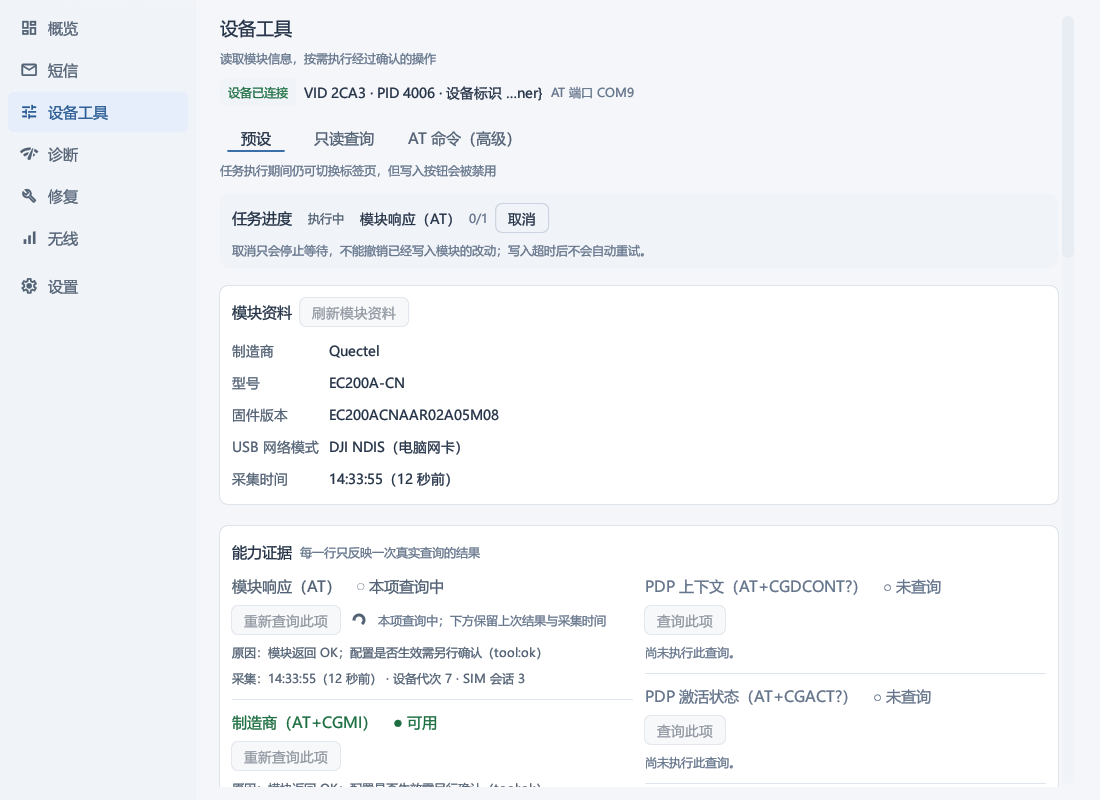Image resolution: width=1100 pixels, height=800 pixels.
Task: Cancel the running task with 取消
Action: point(521,219)
